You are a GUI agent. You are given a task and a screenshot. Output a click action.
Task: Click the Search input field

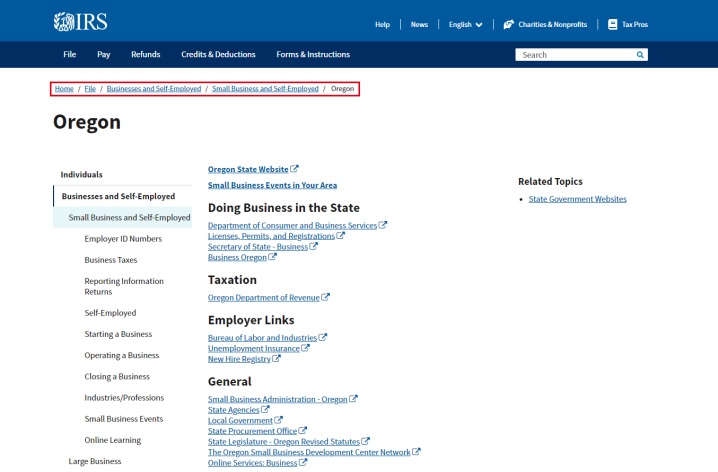tap(576, 55)
